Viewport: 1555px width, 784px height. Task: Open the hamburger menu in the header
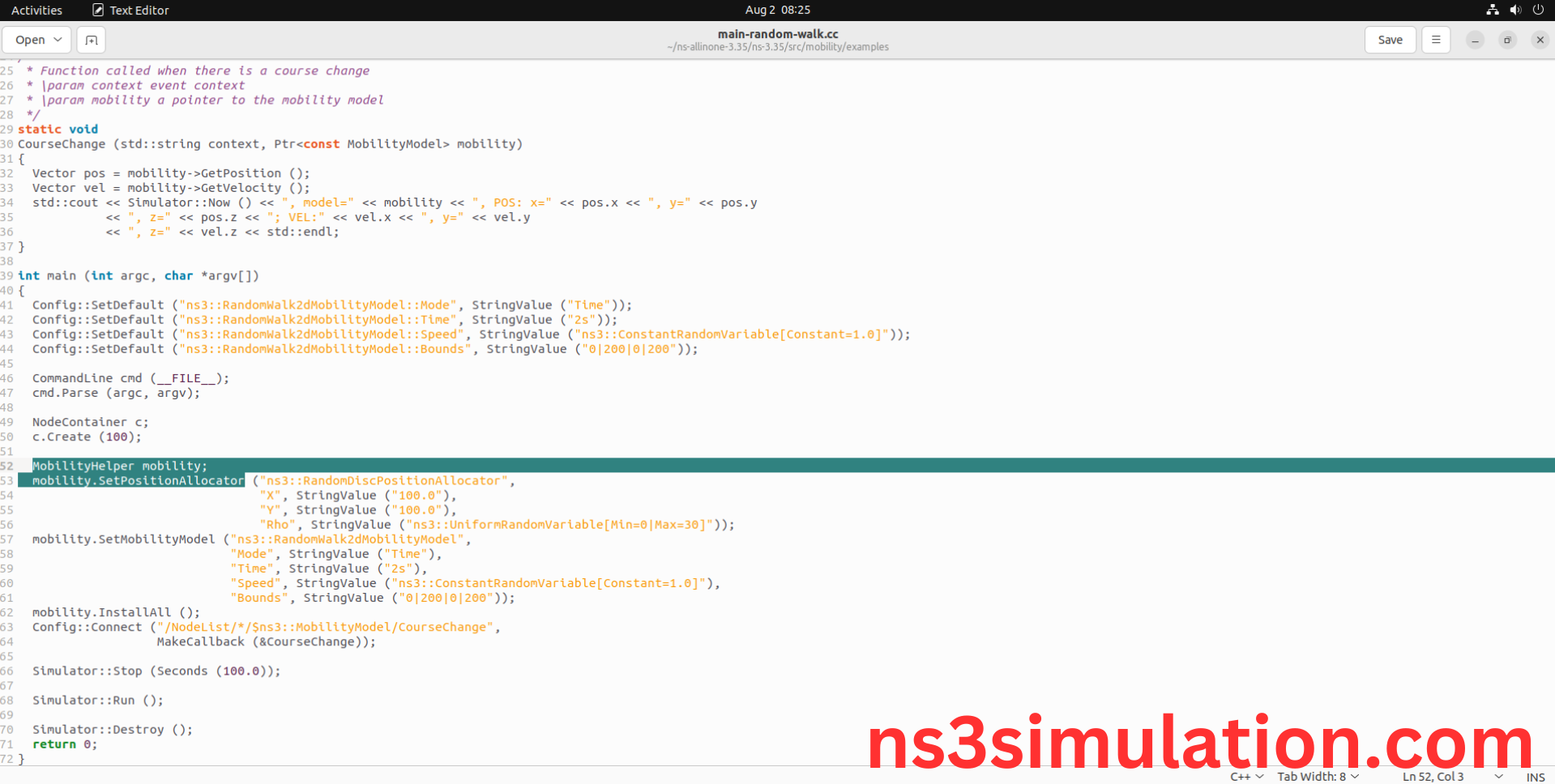click(1435, 40)
